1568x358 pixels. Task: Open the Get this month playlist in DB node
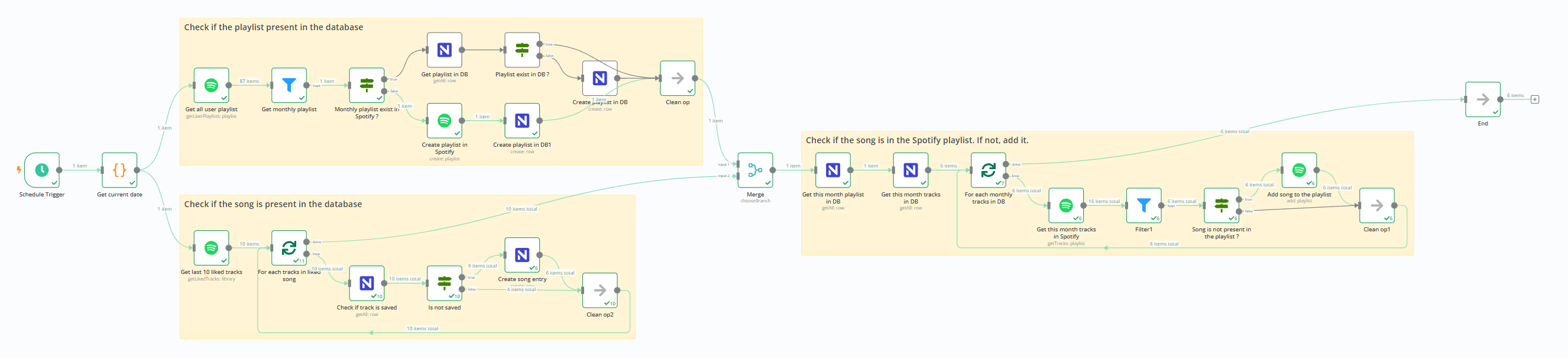(833, 170)
